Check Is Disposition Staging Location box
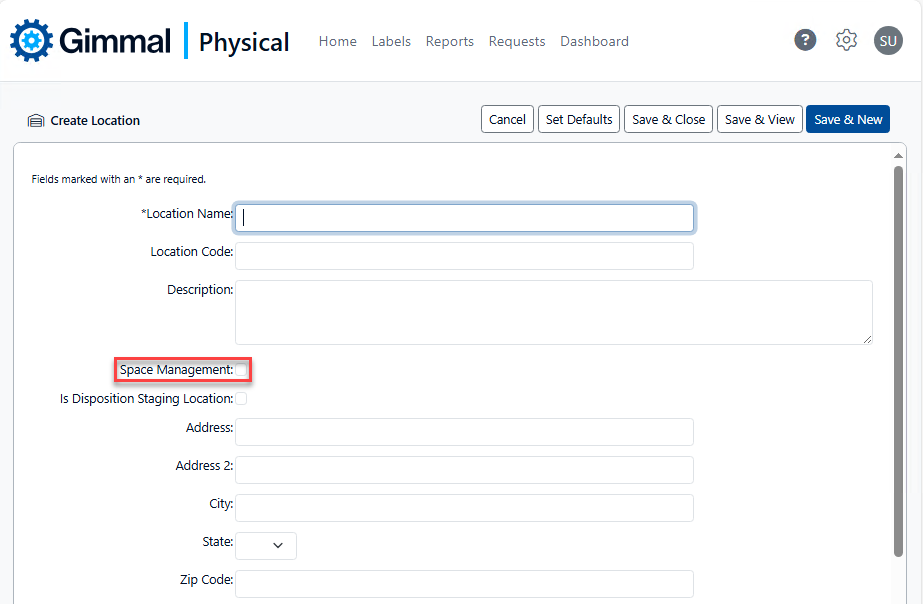This screenshot has height=604, width=923. (x=241, y=399)
